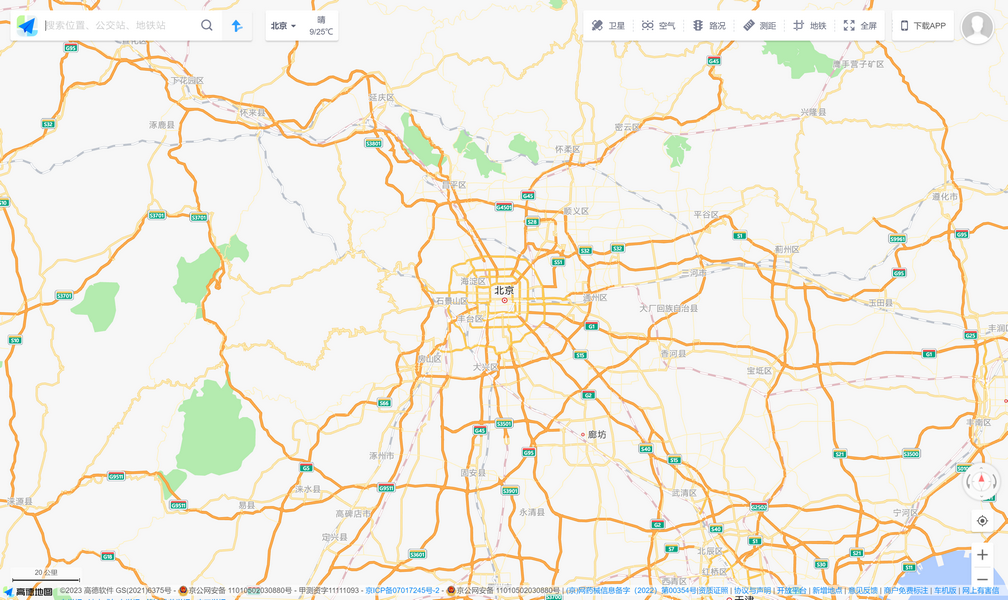Open the 地铁 subway map
Image resolution: width=1008 pixels, height=600 pixels.
[809, 26]
